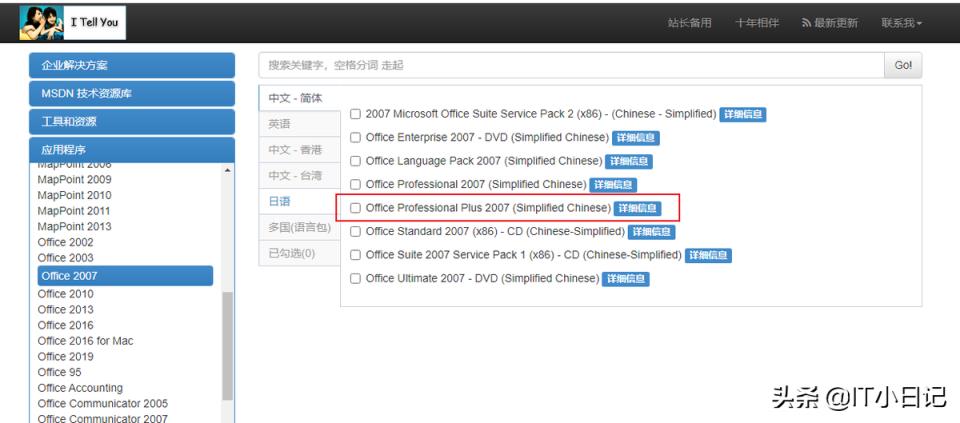The width and height of the screenshot is (960, 423).
Task: Select Office 2019 in the list
Action: coord(66,356)
